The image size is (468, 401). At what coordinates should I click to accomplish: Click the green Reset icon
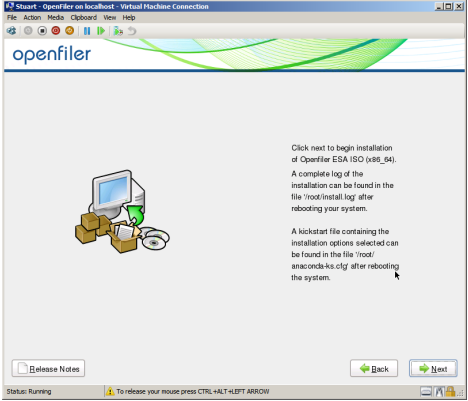[101, 31]
